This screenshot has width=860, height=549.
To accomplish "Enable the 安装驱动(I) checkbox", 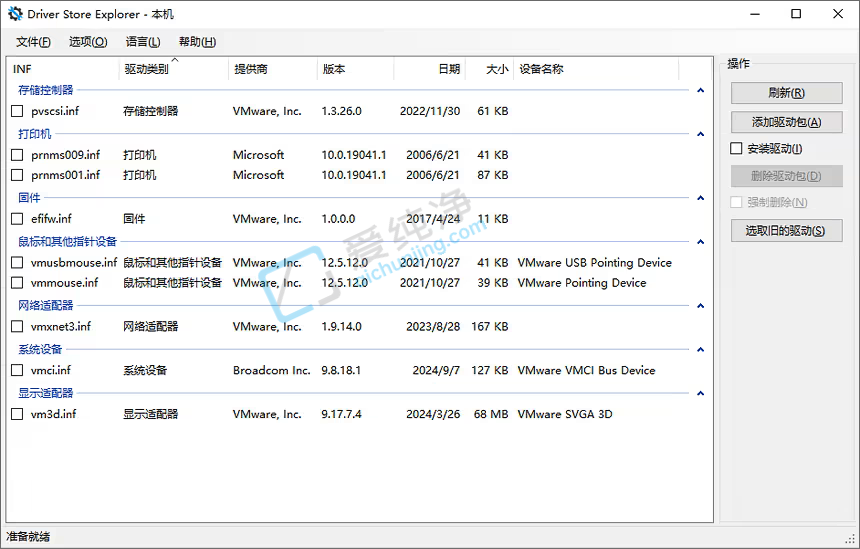I will point(737,149).
